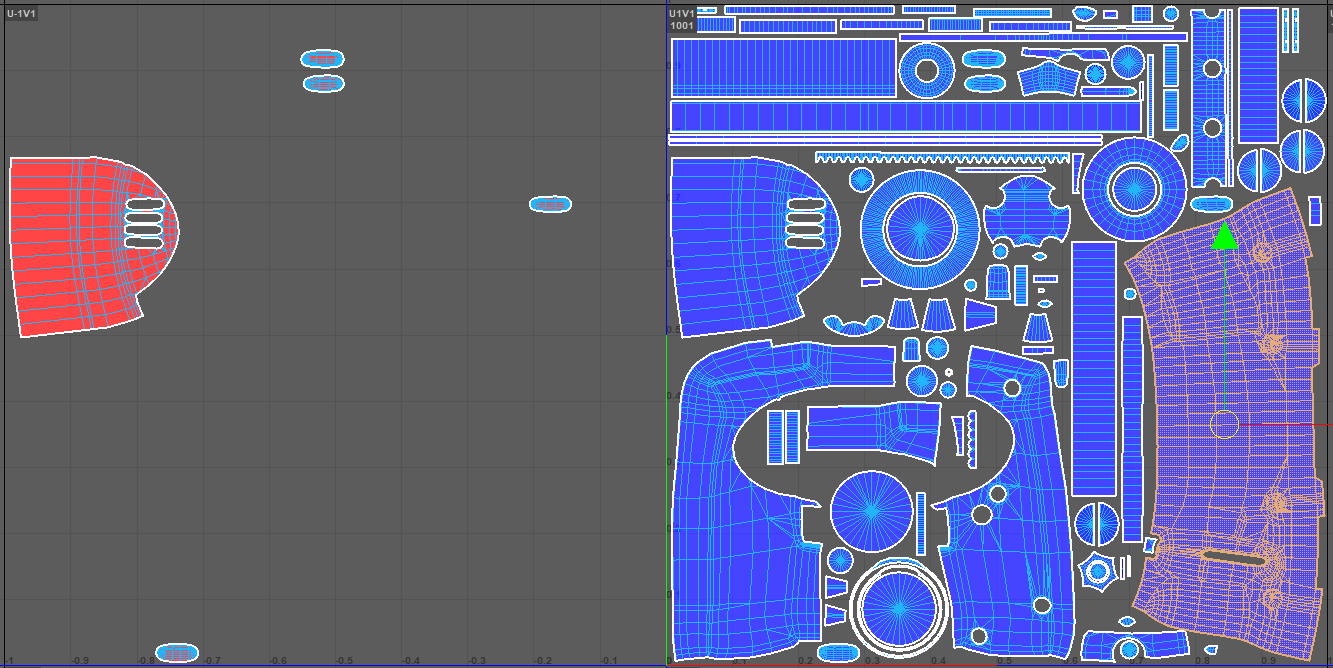Click the U-1V1 tile label
Viewport: 1333px width, 668px height.
tap(21, 14)
